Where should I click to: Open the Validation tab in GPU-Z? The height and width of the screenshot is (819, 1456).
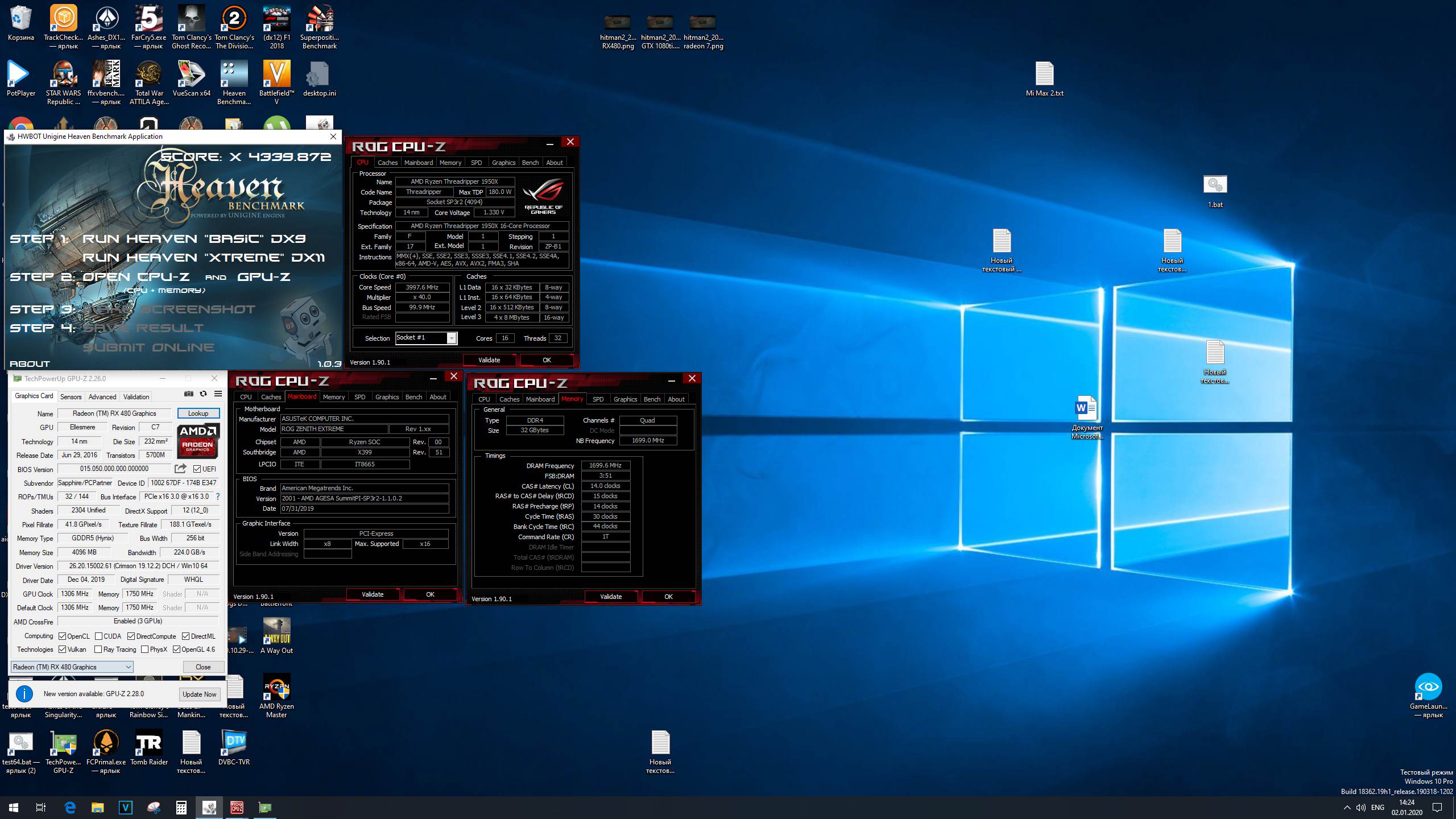tap(136, 396)
